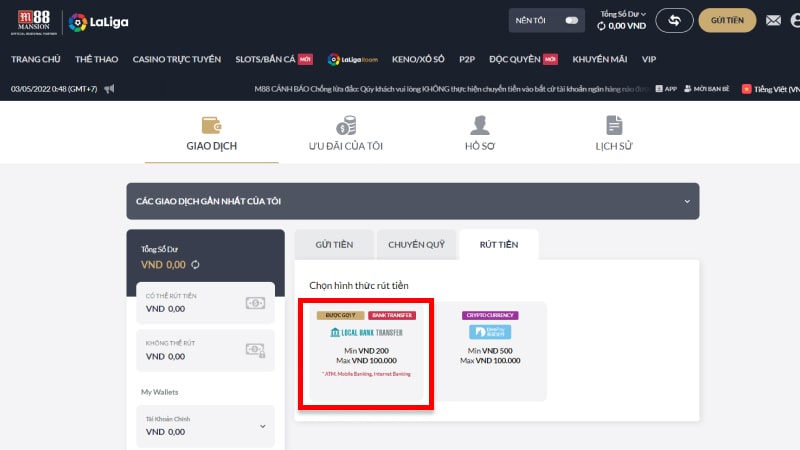Toggle the Nền Tối dark mode switch
This screenshot has width=800, height=450.
coord(571,20)
